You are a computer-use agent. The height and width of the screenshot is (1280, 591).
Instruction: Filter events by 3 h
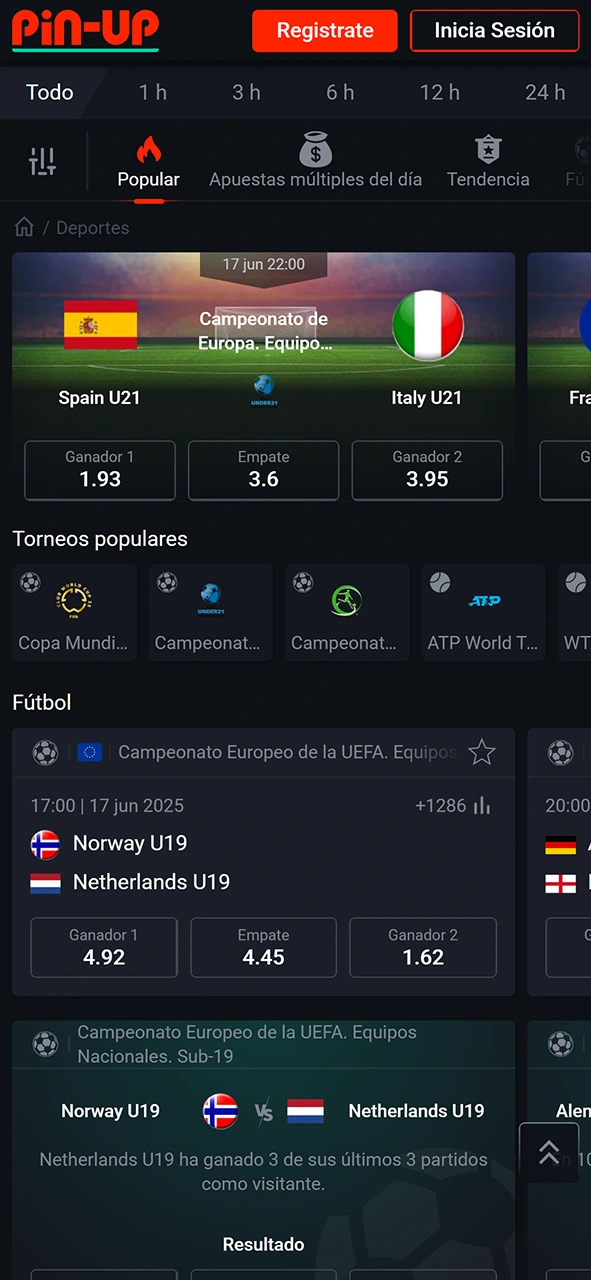(x=246, y=92)
